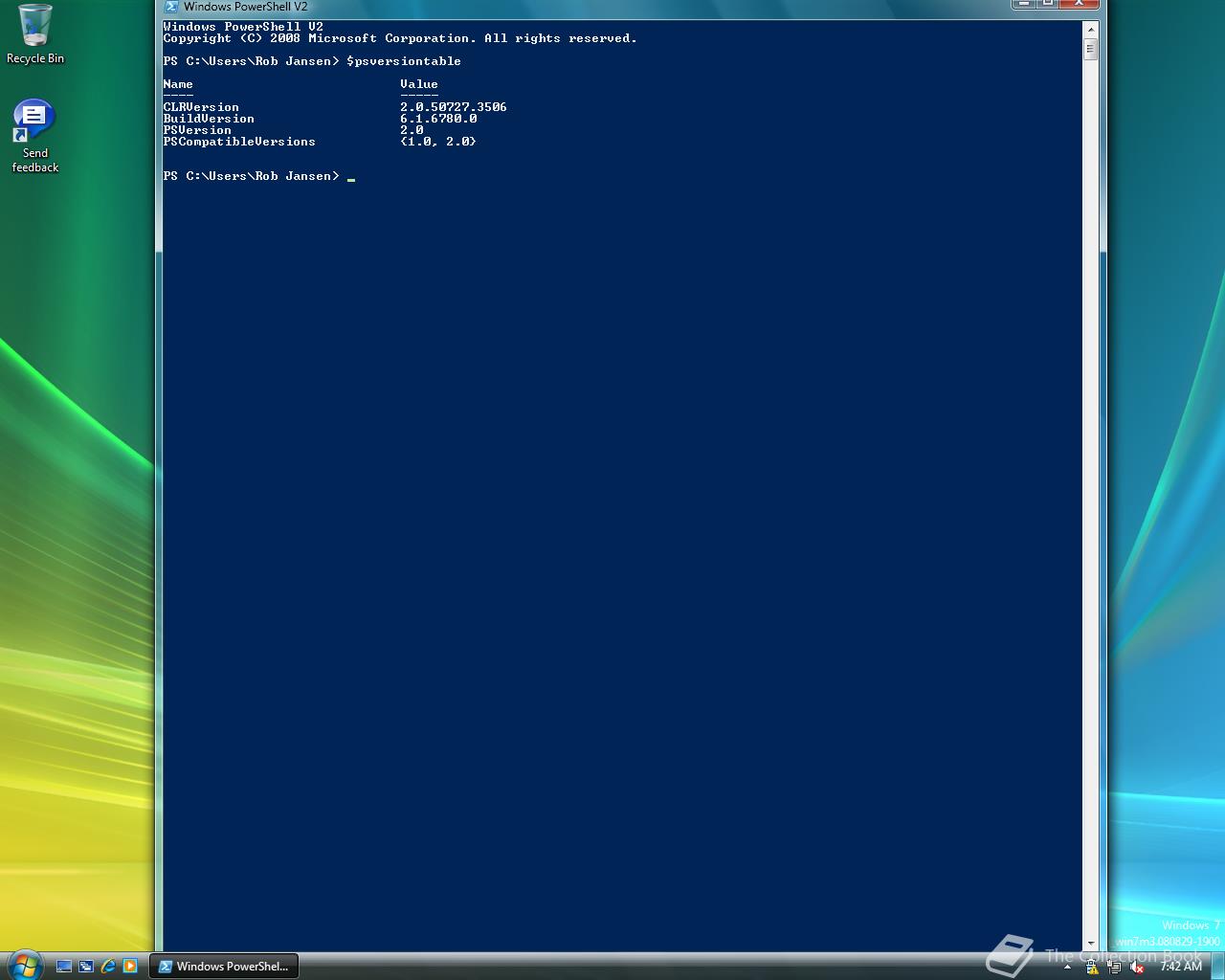Maximize the PowerShell window

[x=1048, y=4]
